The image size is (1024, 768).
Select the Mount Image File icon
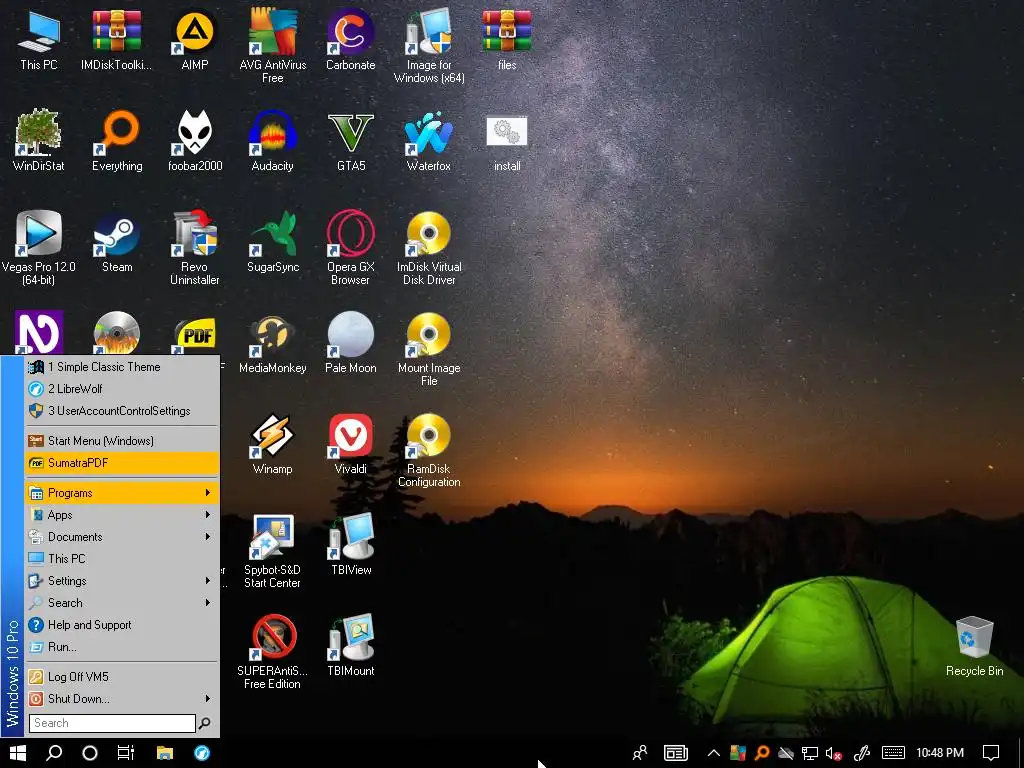(x=429, y=348)
